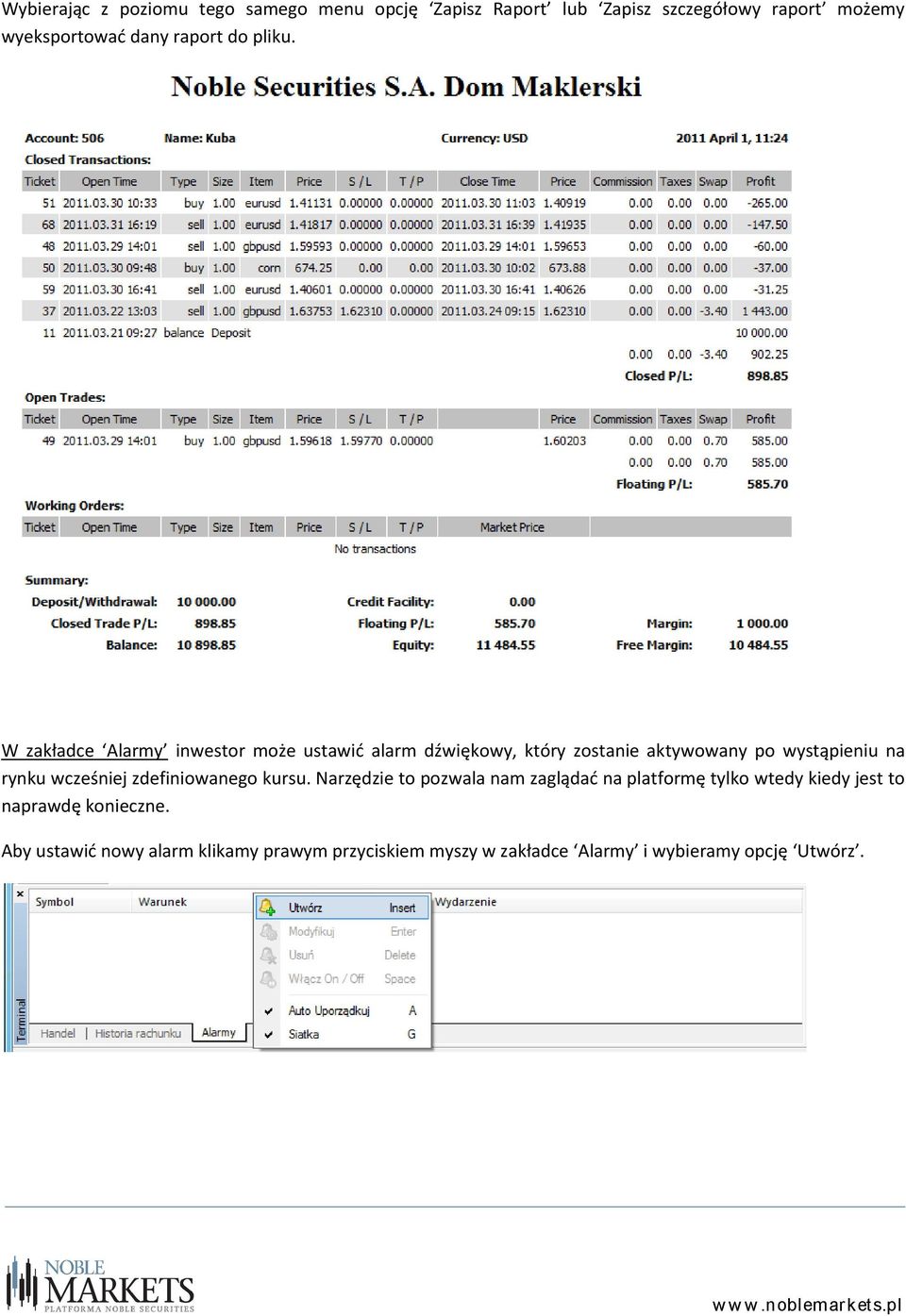The height and width of the screenshot is (1316, 906).
Task: Choose Modyfikuj in the context menu
Action: pyautogui.click(x=311, y=931)
